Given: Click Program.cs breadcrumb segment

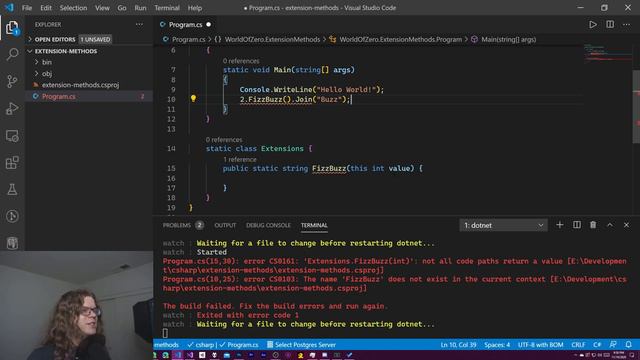Looking at the screenshot, I should pos(188,40).
